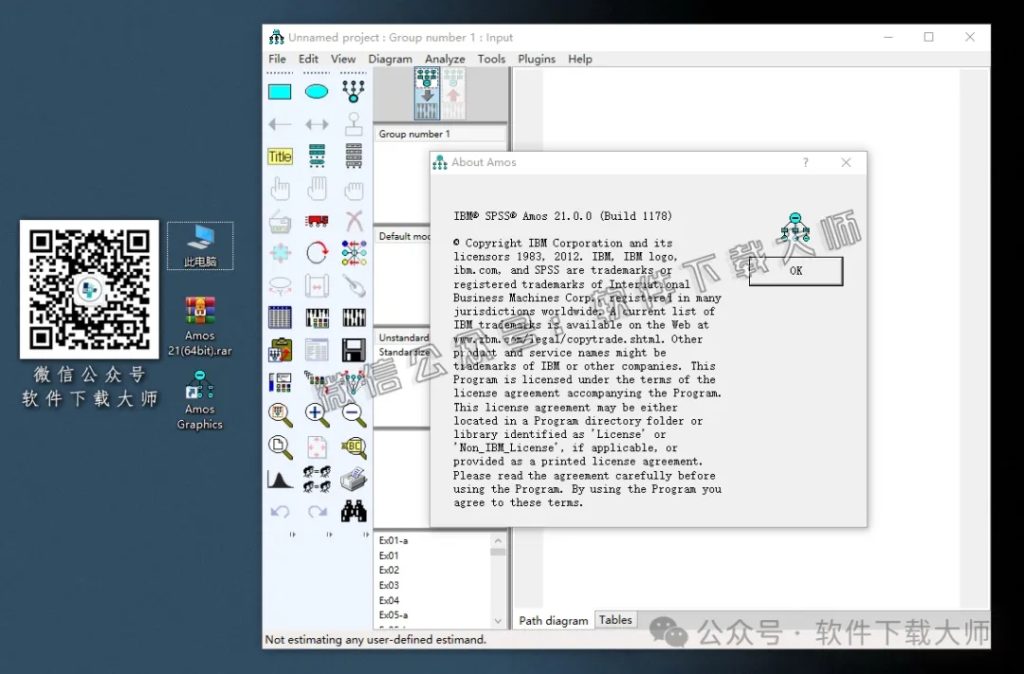Select Standardized estimates
This screenshot has width=1024, height=674.
pyautogui.click(x=403, y=350)
